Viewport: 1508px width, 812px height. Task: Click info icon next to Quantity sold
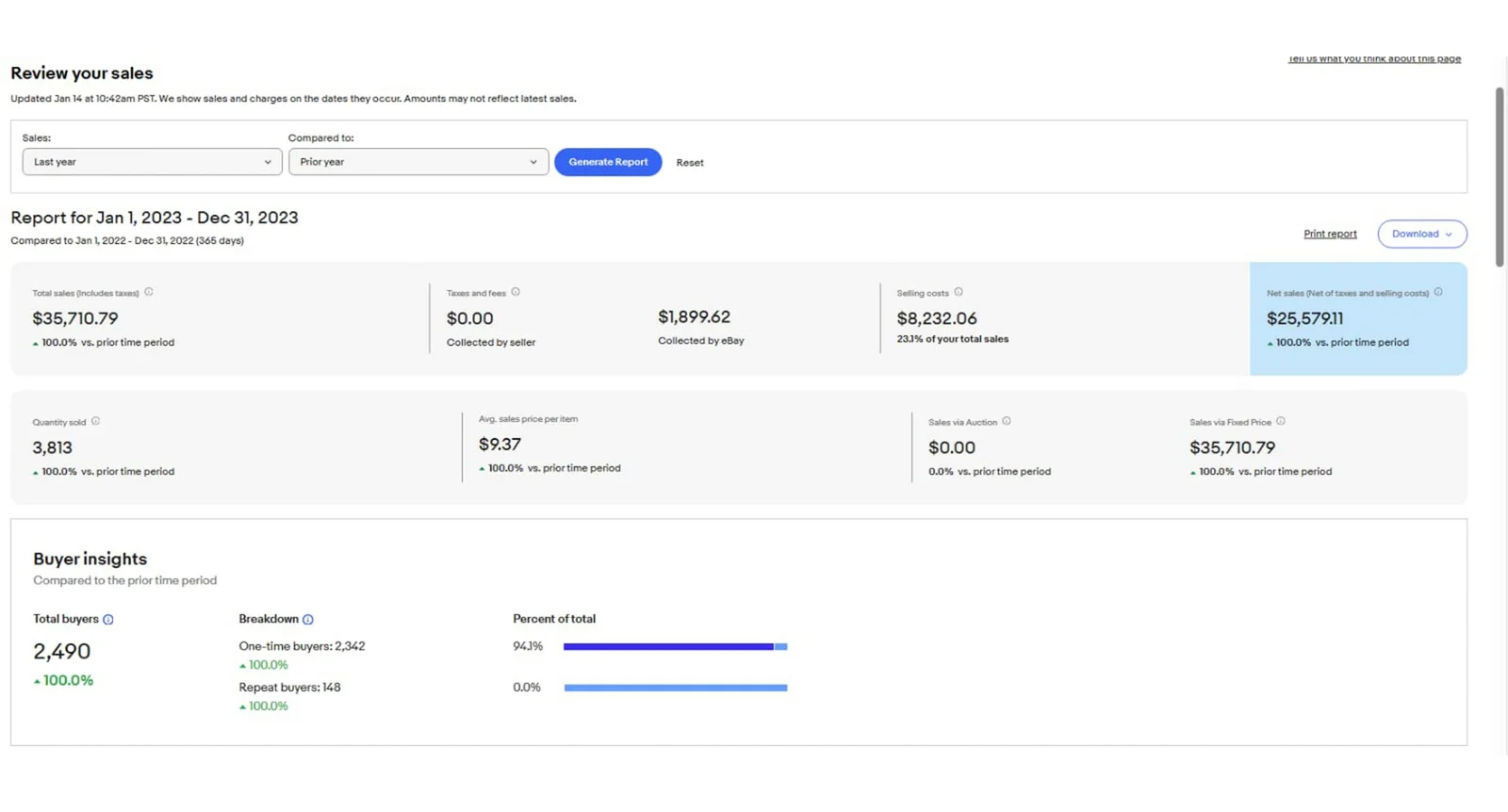95,421
